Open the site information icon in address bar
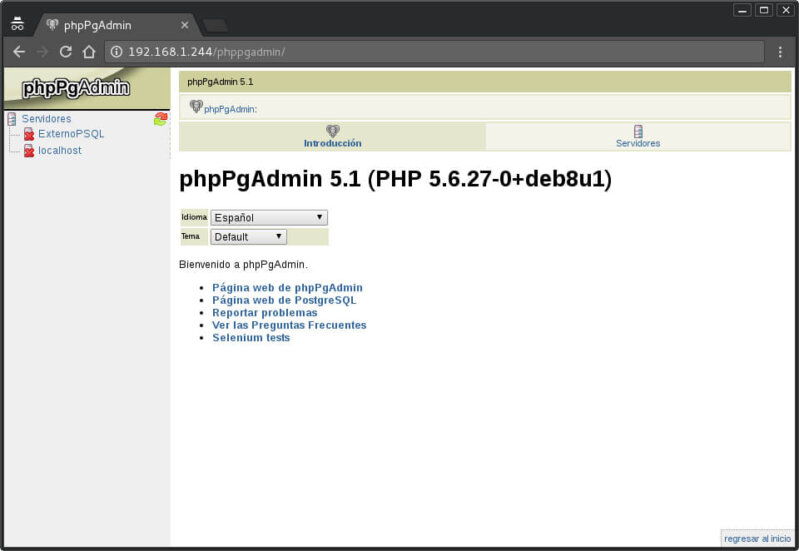This screenshot has width=799, height=551. click(116, 51)
